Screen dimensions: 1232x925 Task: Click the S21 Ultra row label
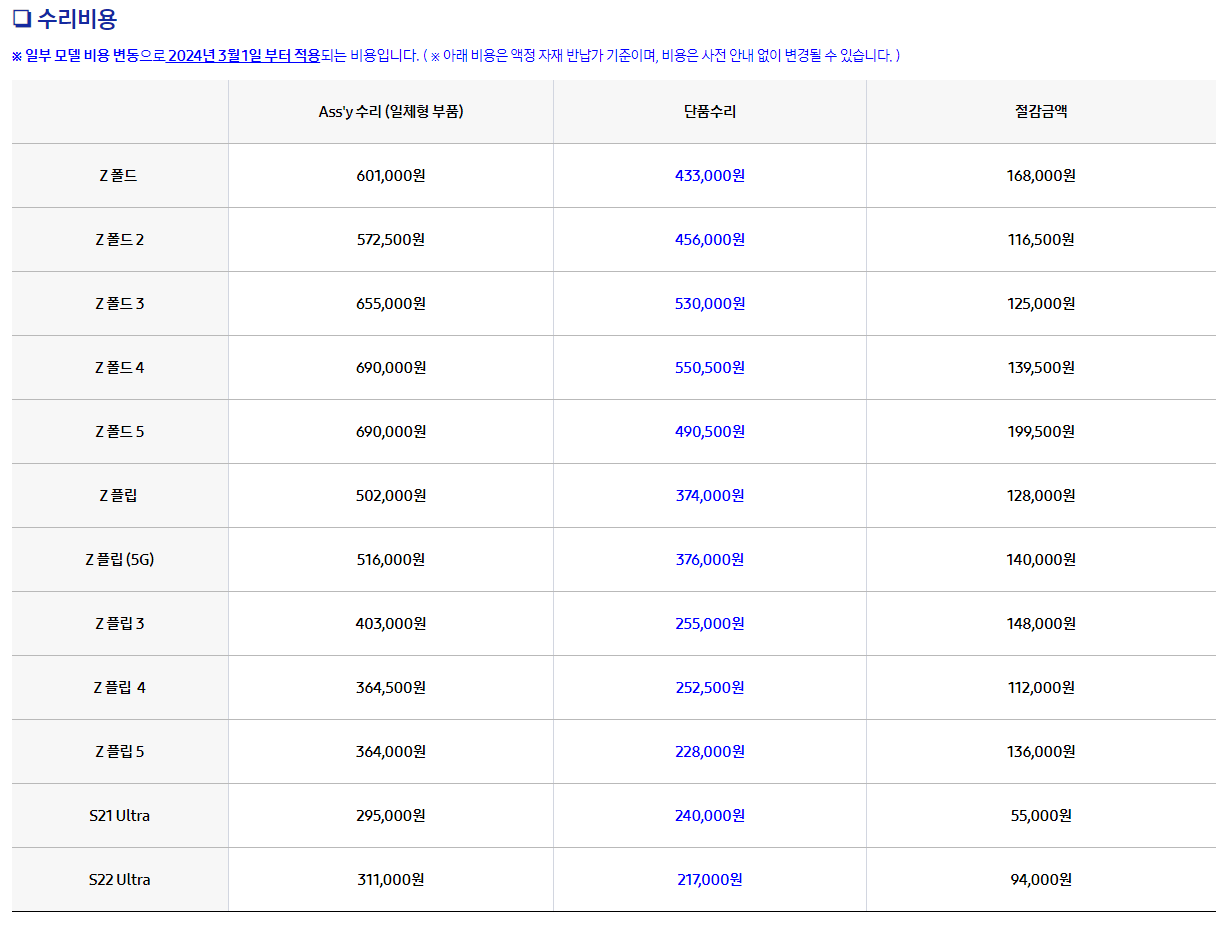pos(120,816)
